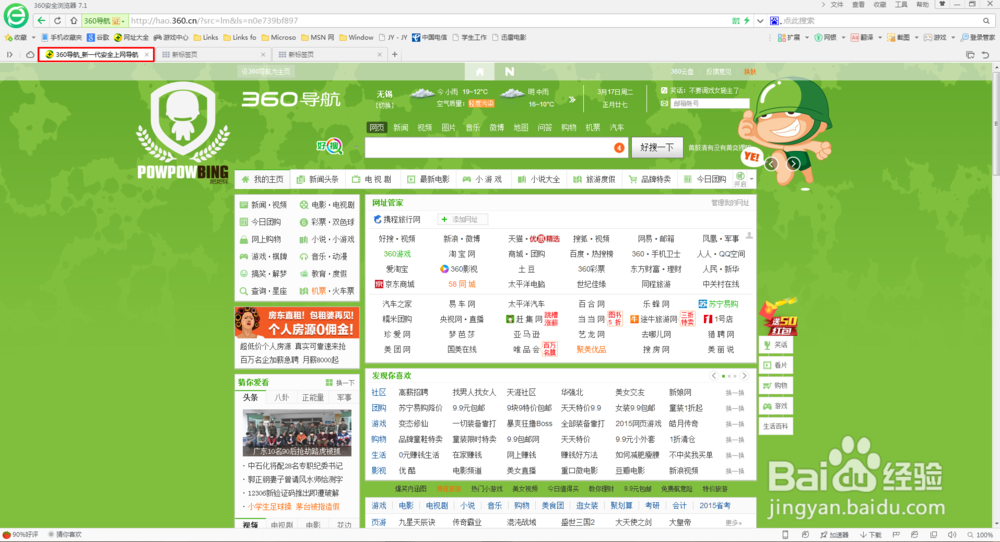Viewport: 1000px width, 542px height.
Task: Open the 360 browser logo menu
Action: (x=16, y=15)
